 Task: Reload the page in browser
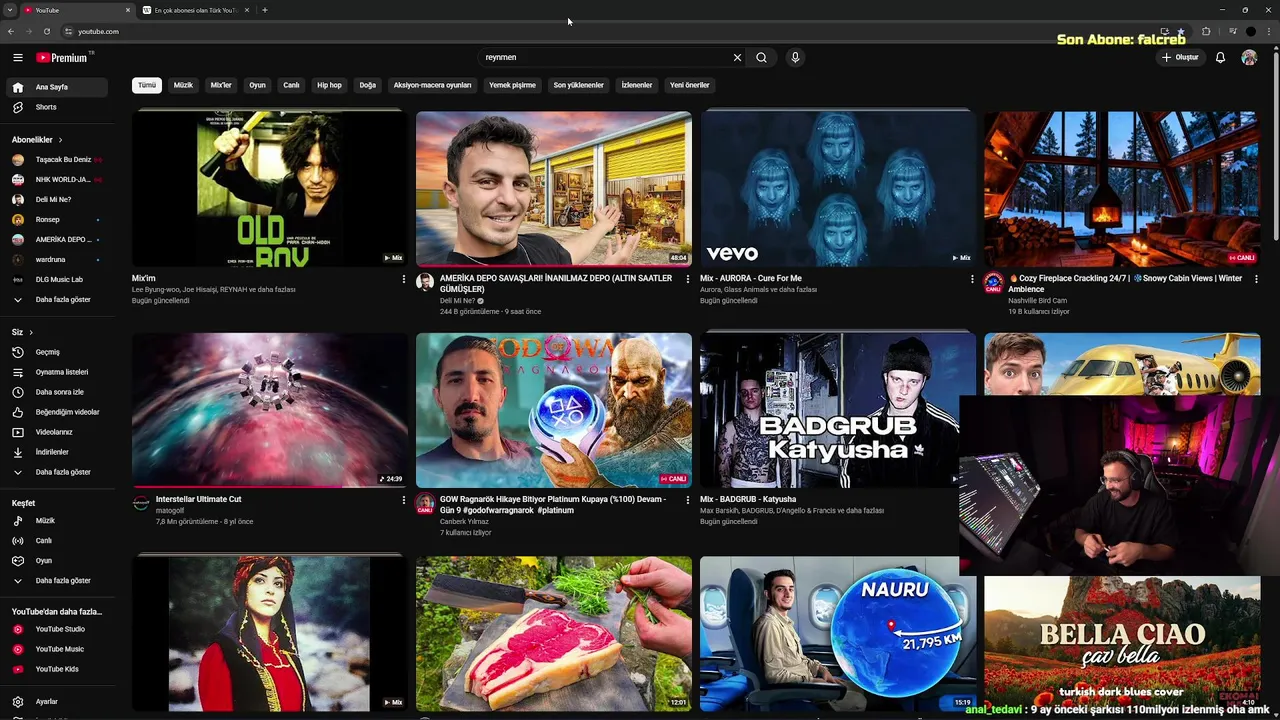click(x=46, y=31)
